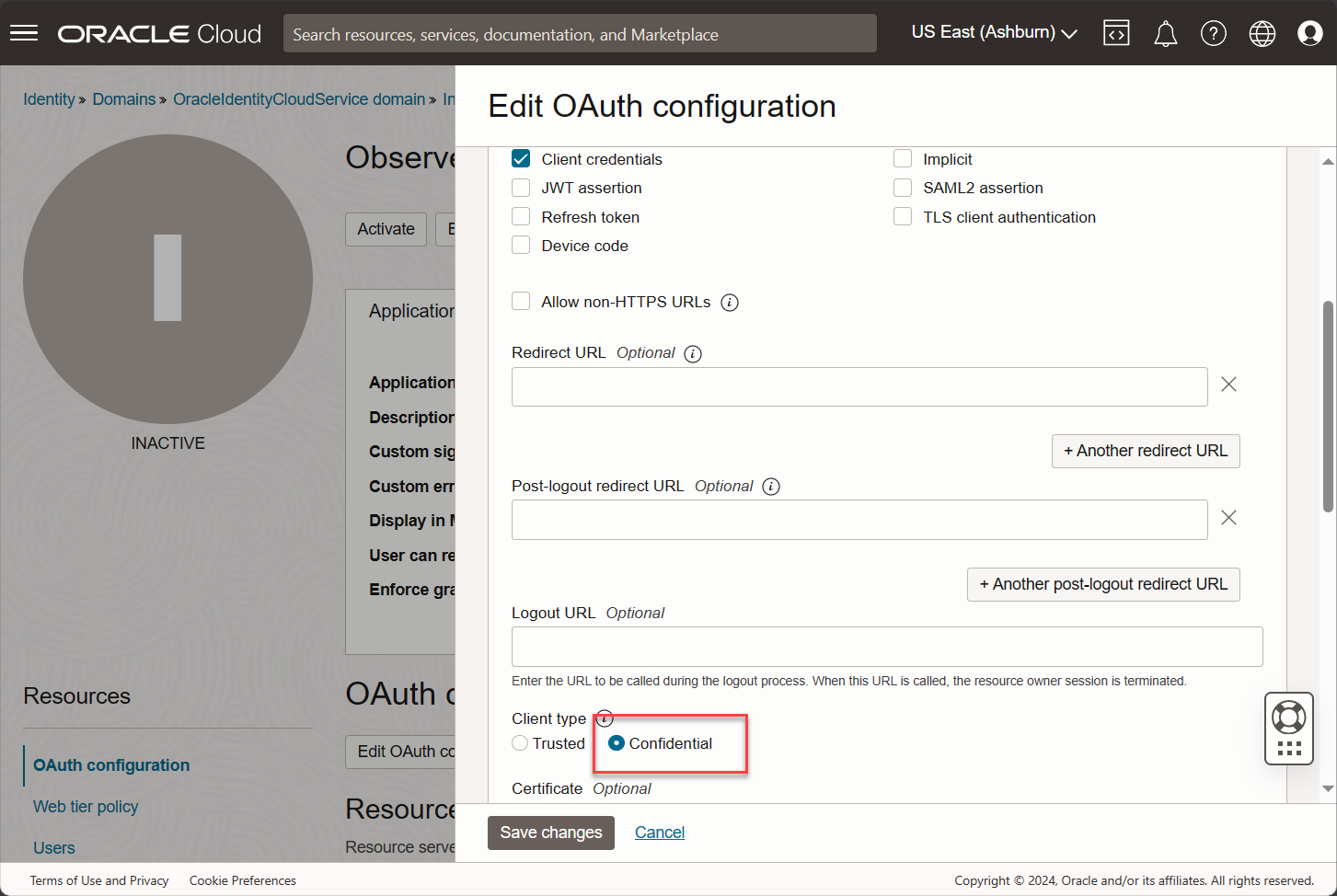Open the floating support lifebuoy widget
1337x896 pixels.
1288,718
